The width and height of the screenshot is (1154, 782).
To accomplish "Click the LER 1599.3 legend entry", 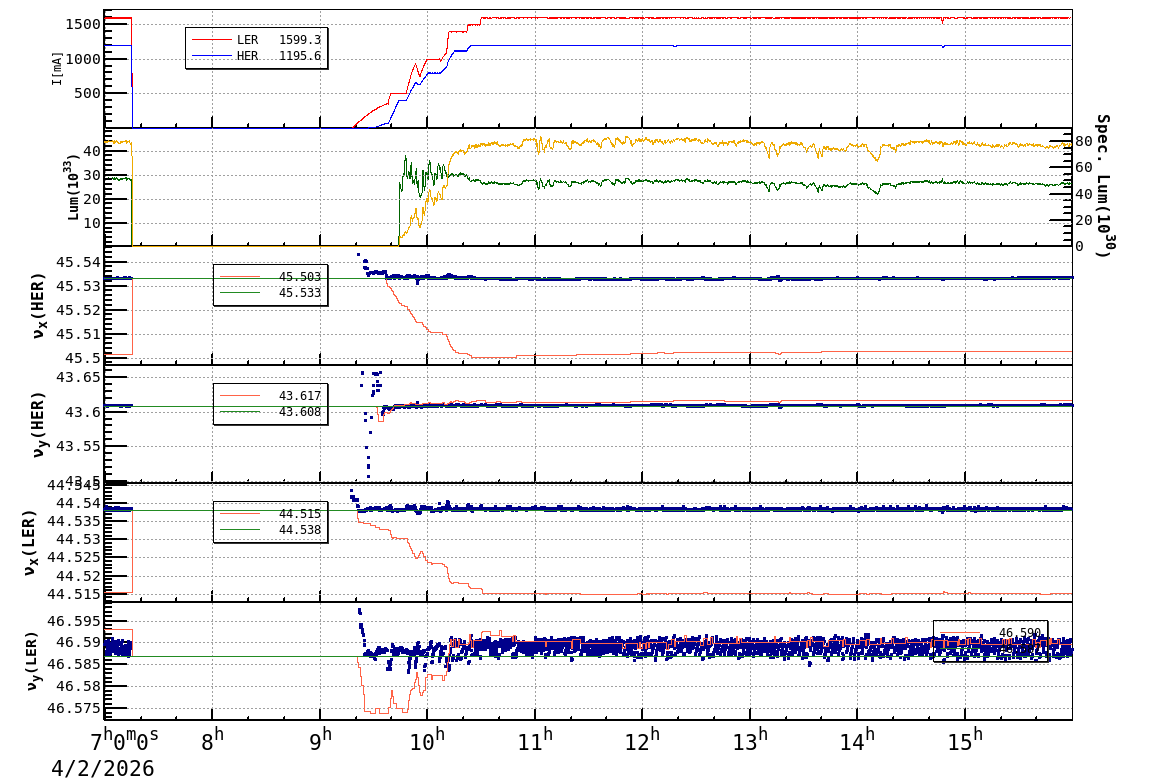I will [x=256, y=40].
